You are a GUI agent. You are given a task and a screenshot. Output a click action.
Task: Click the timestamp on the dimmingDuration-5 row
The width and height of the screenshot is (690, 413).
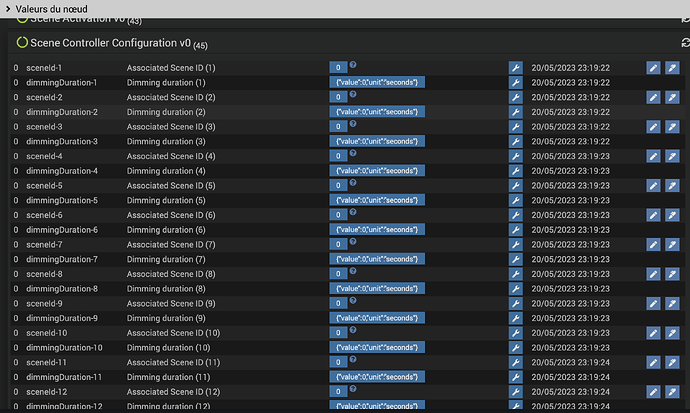[x=570, y=200]
